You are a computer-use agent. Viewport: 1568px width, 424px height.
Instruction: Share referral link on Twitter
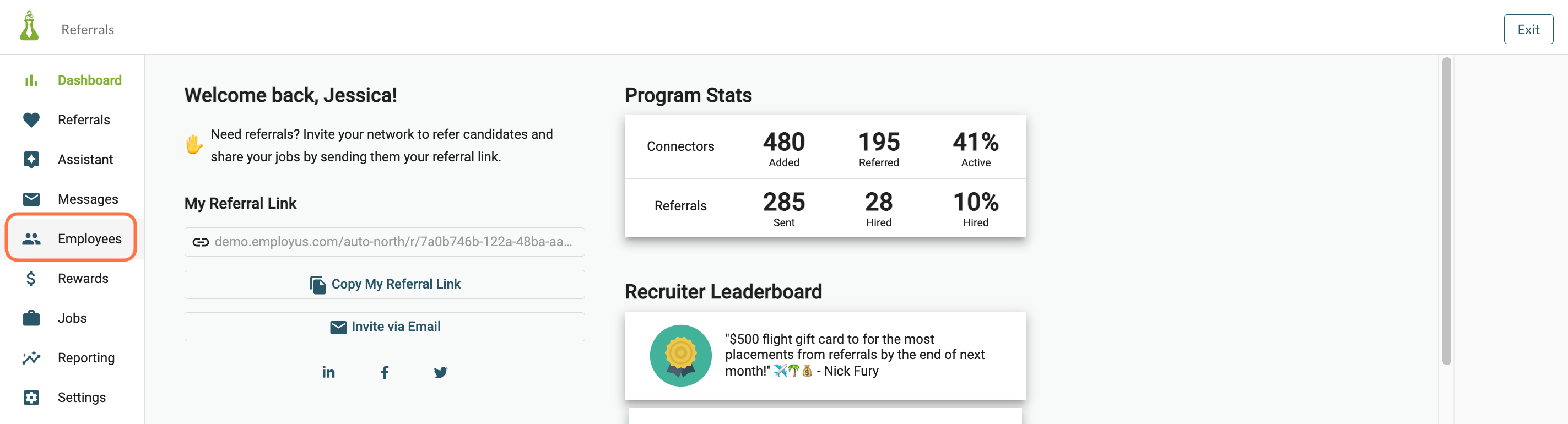coord(441,372)
